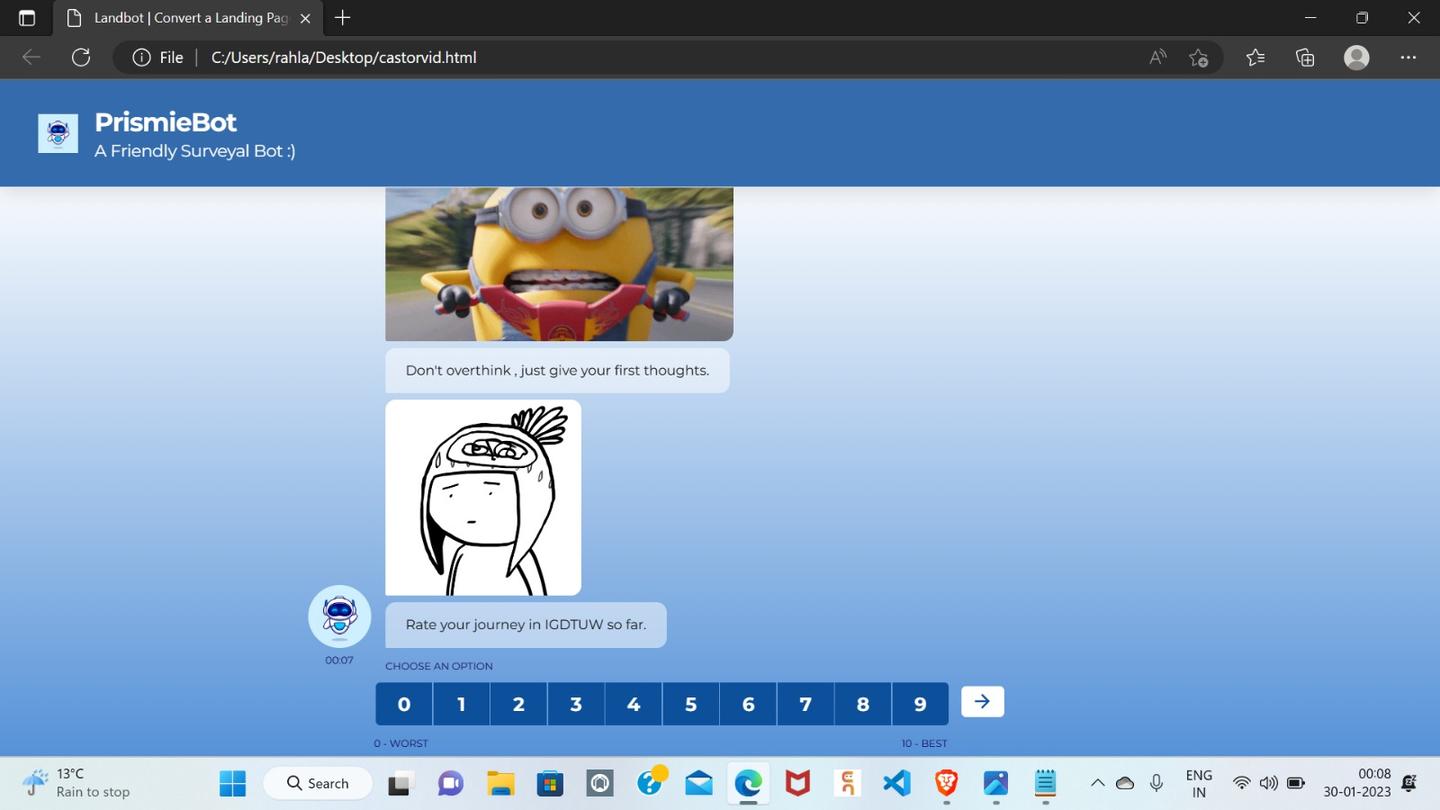Open the Settings and more menu
1440x810 pixels.
tap(1408, 57)
